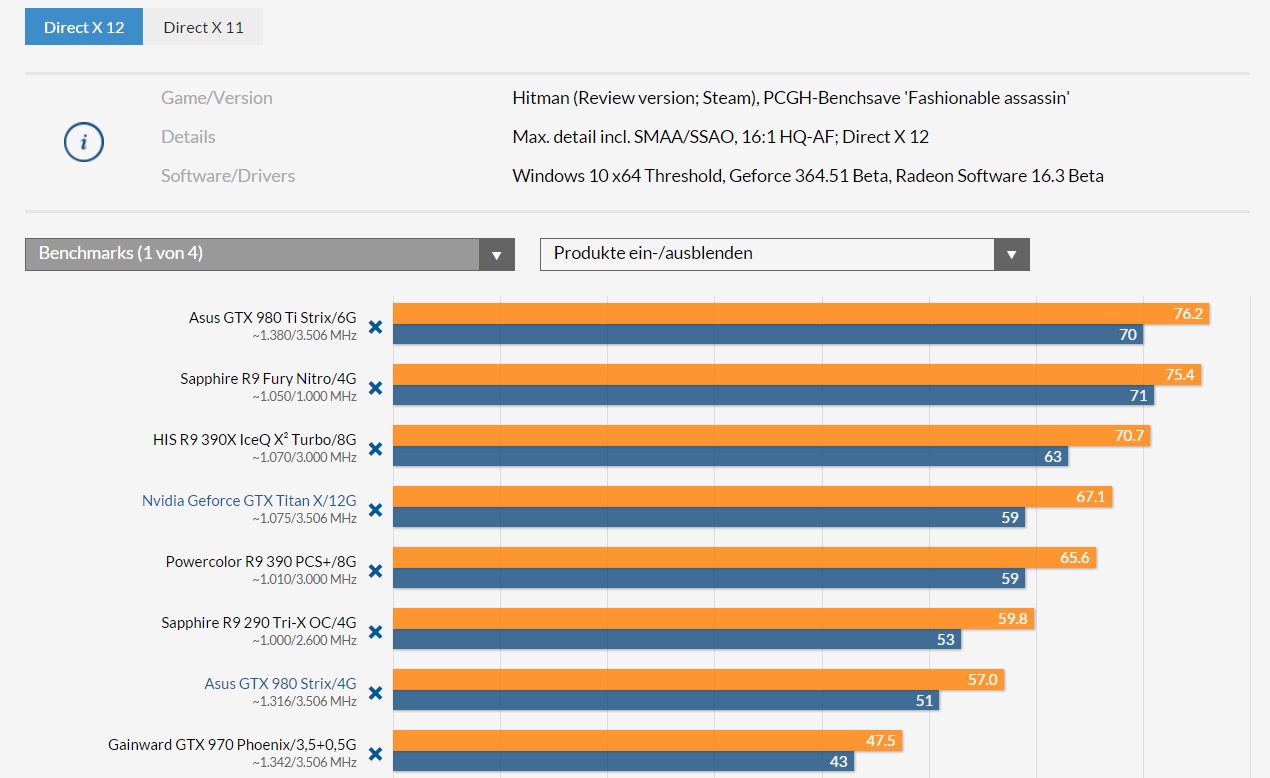Screen dimensions: 1270x778
Task: Click the blue 53 bar for R9 290
Action: tap(677, 639)
